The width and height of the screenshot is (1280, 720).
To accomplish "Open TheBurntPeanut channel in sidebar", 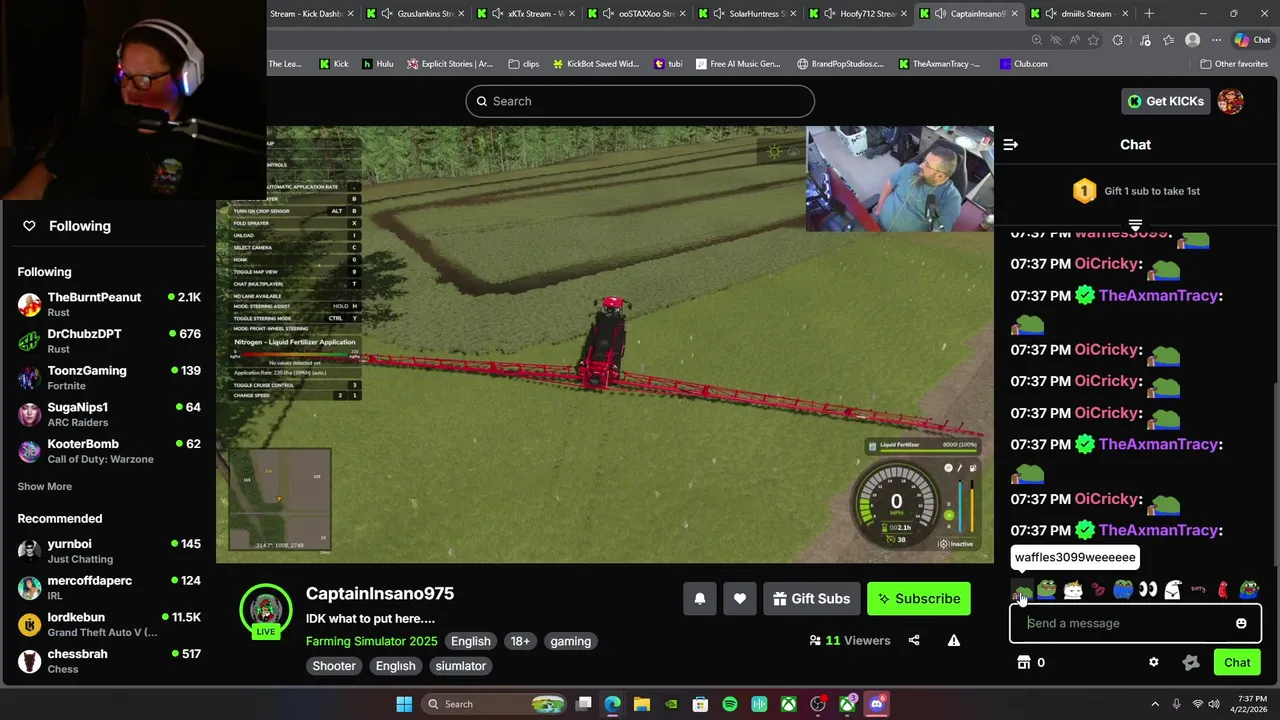I will 109,304.
